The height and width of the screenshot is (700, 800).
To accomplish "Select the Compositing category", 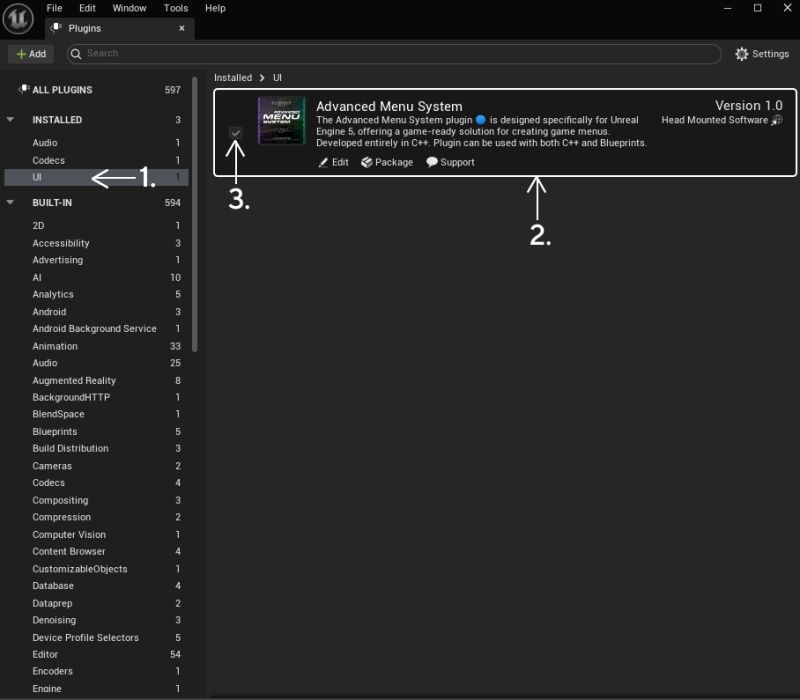I will click(96, 500).
